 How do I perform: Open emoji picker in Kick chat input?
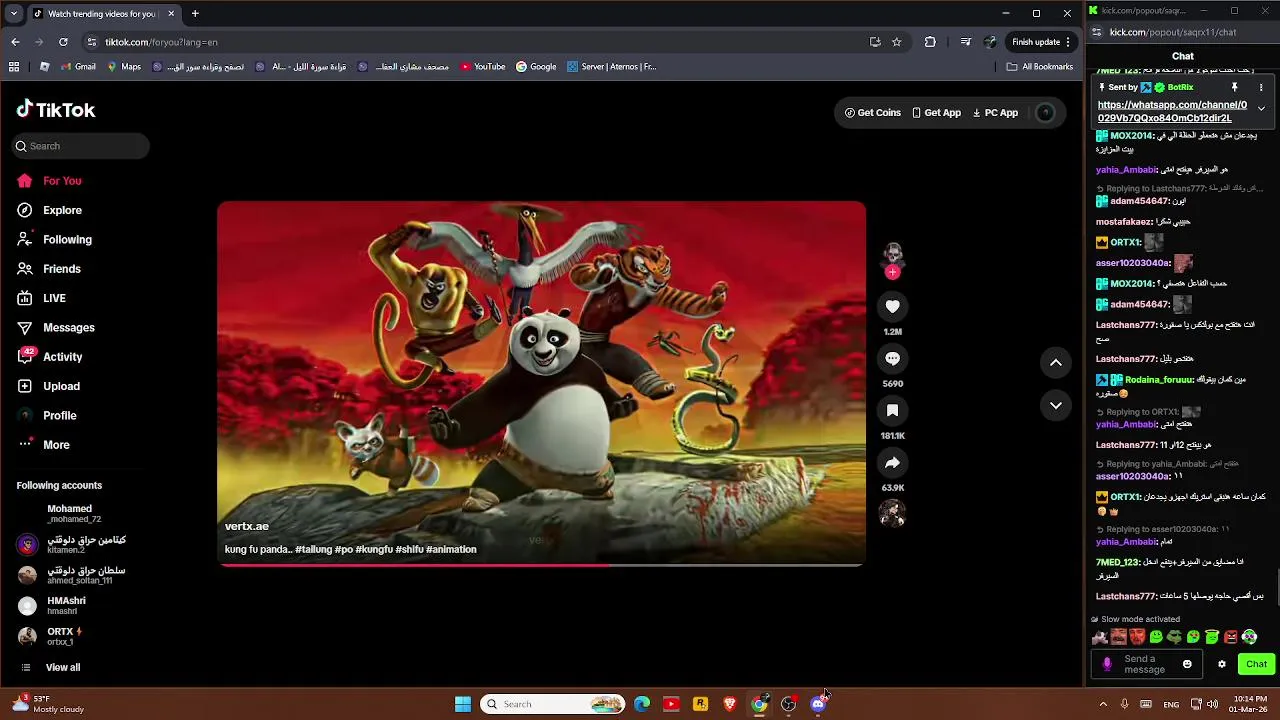(1187, 664)
